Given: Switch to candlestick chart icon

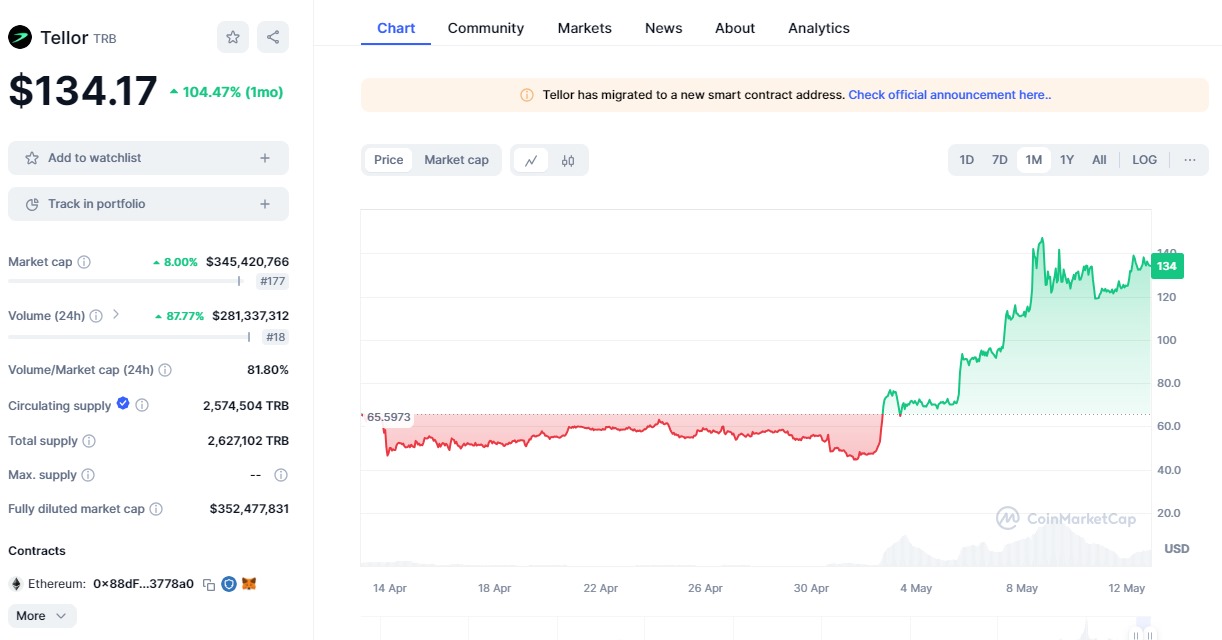Looking at the screenshot, I should point(568,160).
